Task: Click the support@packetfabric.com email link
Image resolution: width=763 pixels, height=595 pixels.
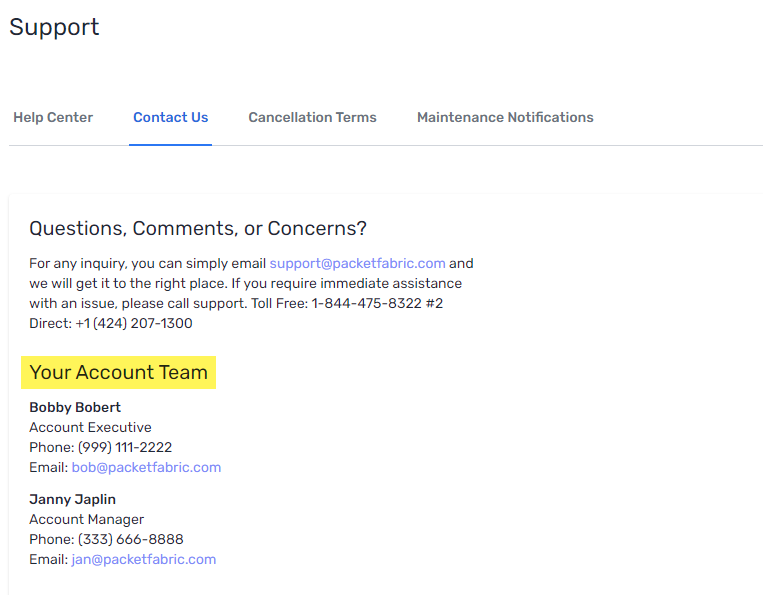Action: 357,264
